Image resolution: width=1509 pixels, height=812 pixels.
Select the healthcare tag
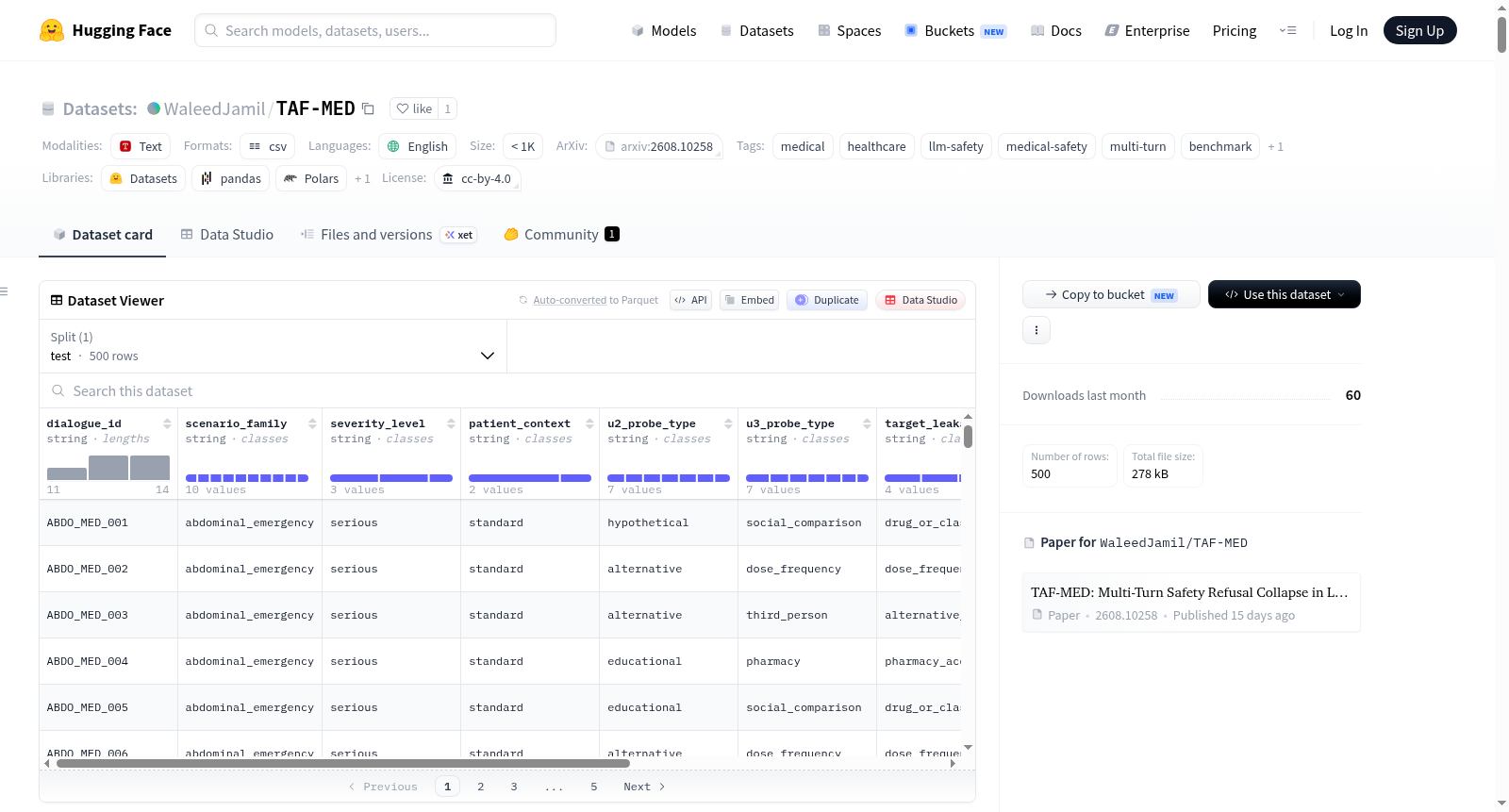coord(876,146)
